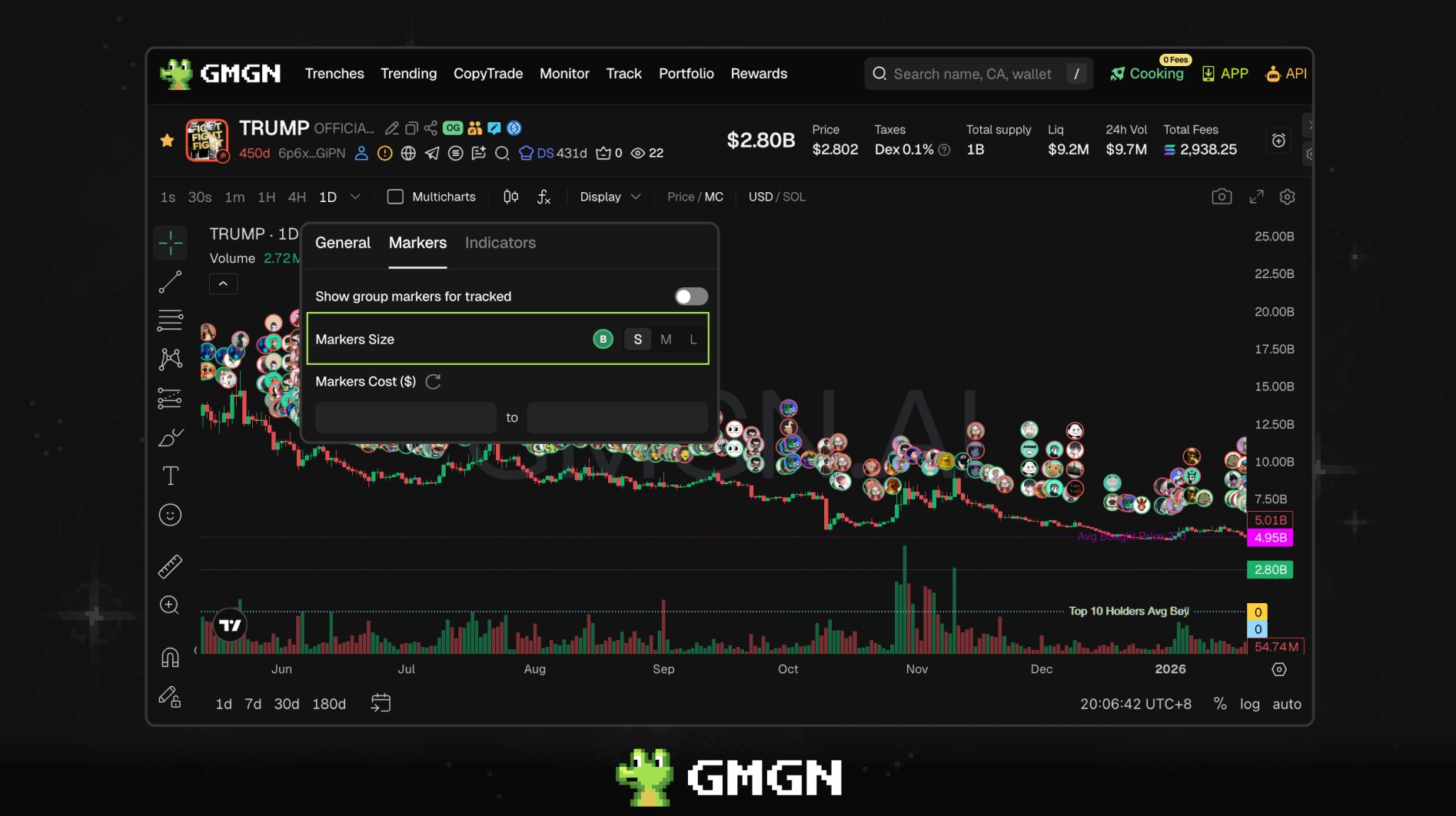Image resolution: width=1456 pixels, height=816 pixels.
Task: Click the green OG badge
Action: click(453, 128)
